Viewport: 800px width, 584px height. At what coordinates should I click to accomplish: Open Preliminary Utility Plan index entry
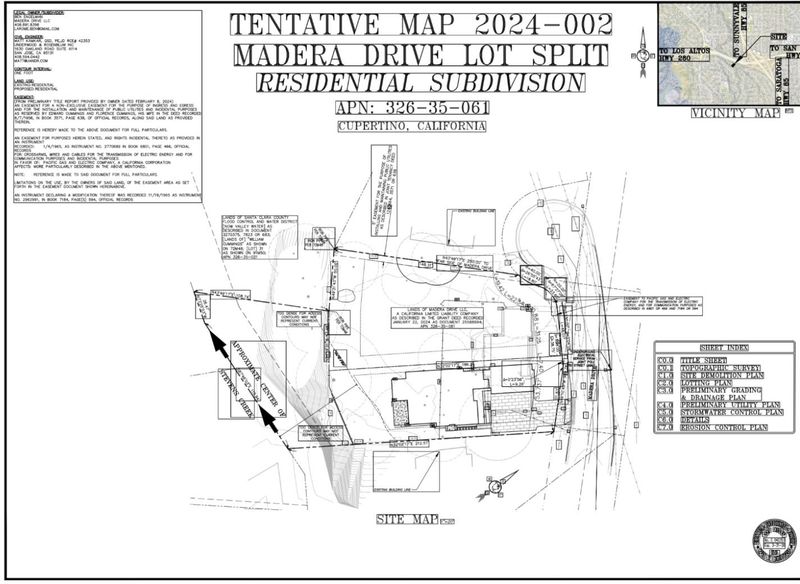pyautogui.click(x=730, y=407)
